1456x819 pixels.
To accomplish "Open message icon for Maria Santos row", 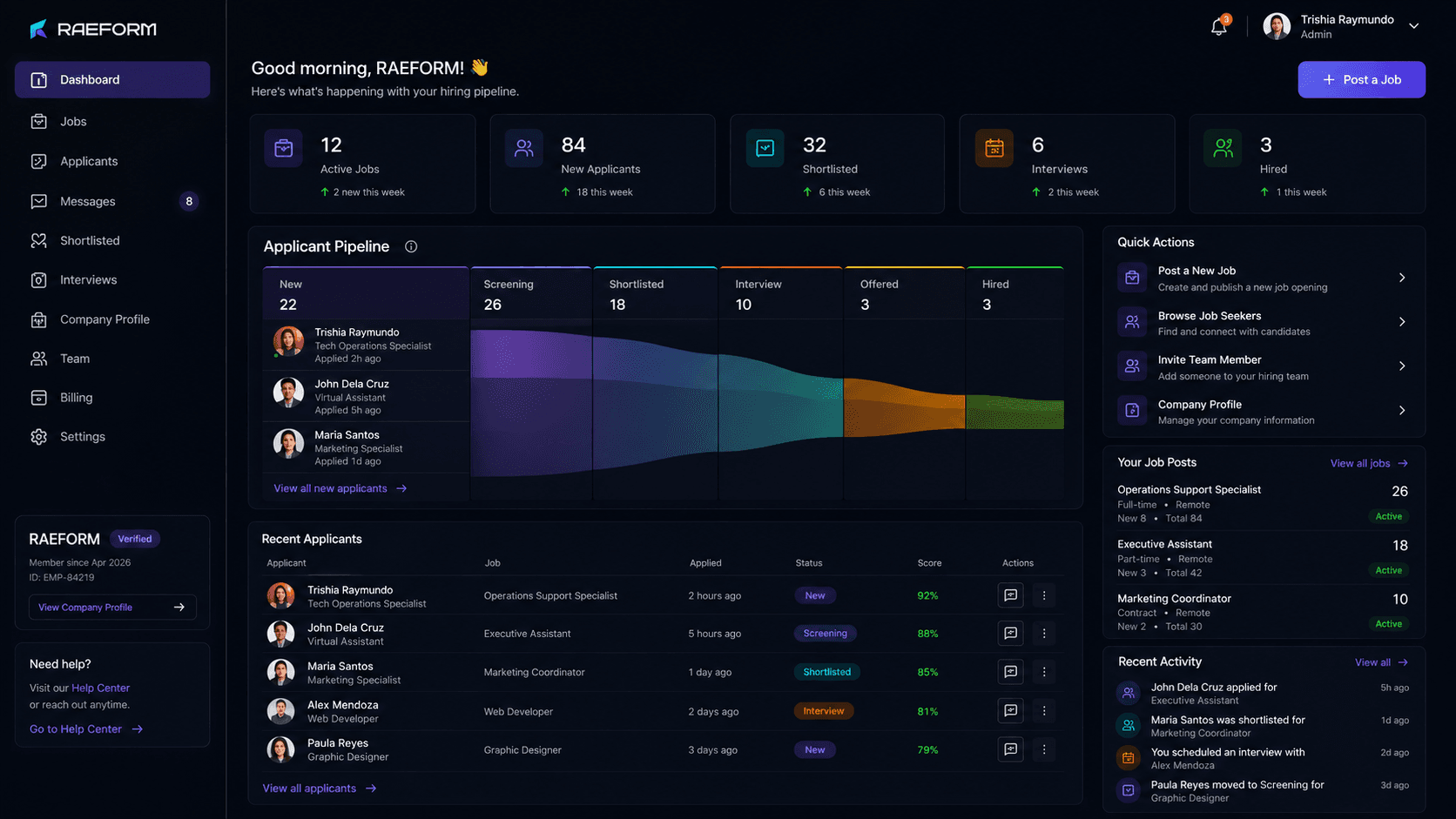I will (1010, 672).
